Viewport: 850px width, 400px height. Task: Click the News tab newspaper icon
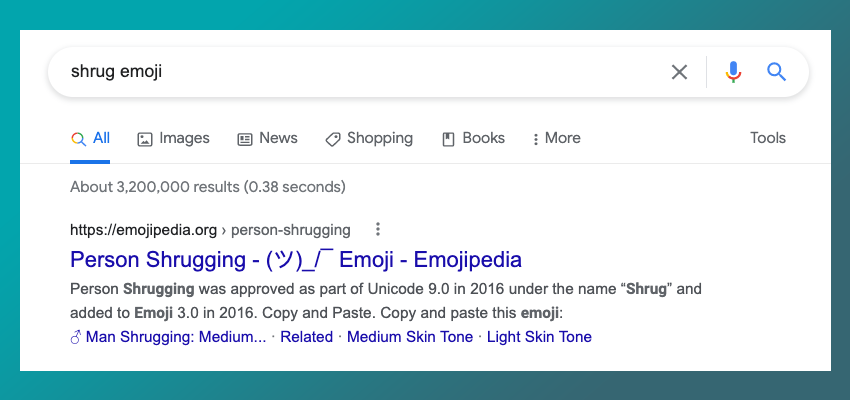point(245,139)
